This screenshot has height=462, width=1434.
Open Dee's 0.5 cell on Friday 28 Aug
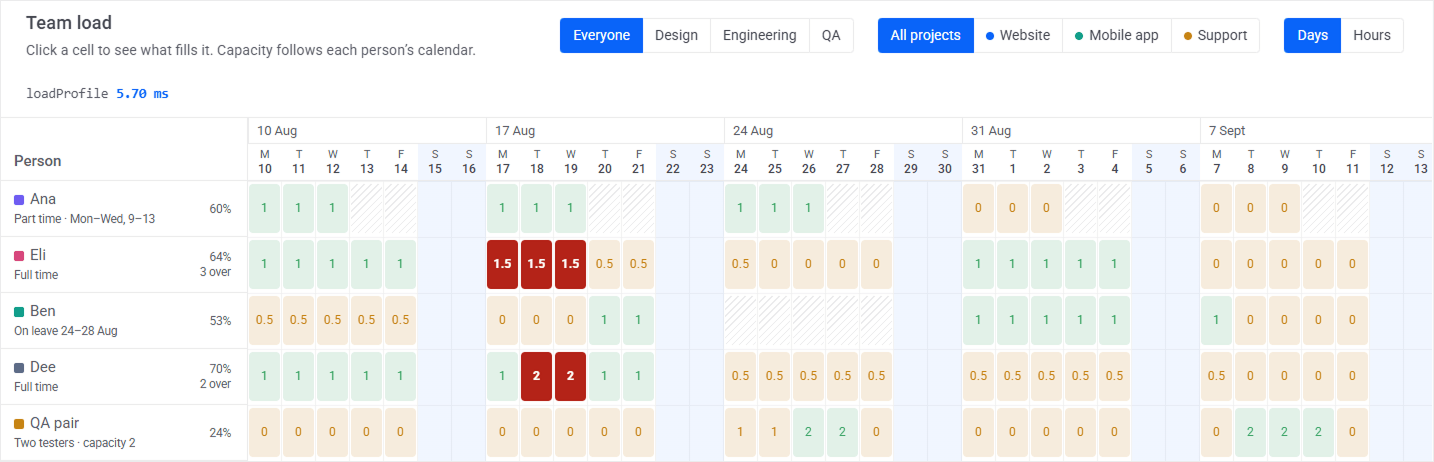point(877,376)
